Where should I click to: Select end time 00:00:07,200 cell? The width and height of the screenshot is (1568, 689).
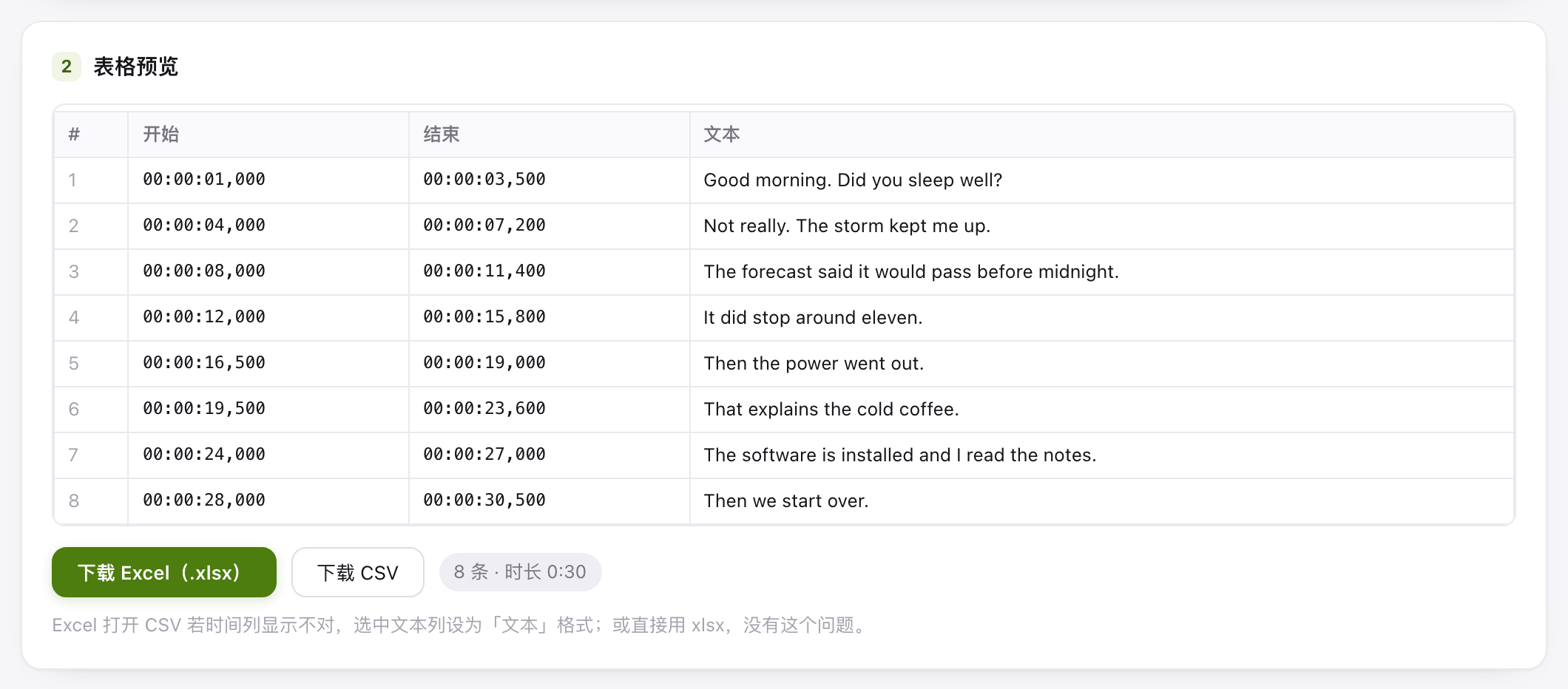(550, 226)
